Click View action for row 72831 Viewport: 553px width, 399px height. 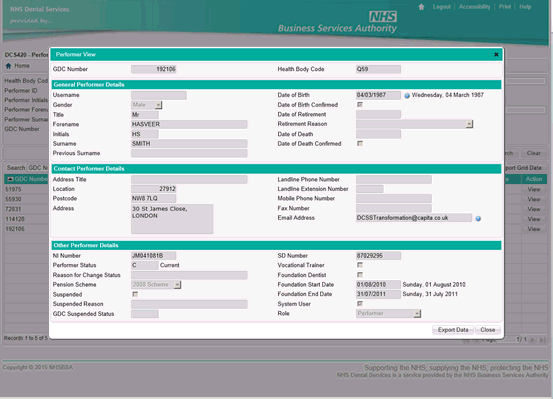click(534, 209)
